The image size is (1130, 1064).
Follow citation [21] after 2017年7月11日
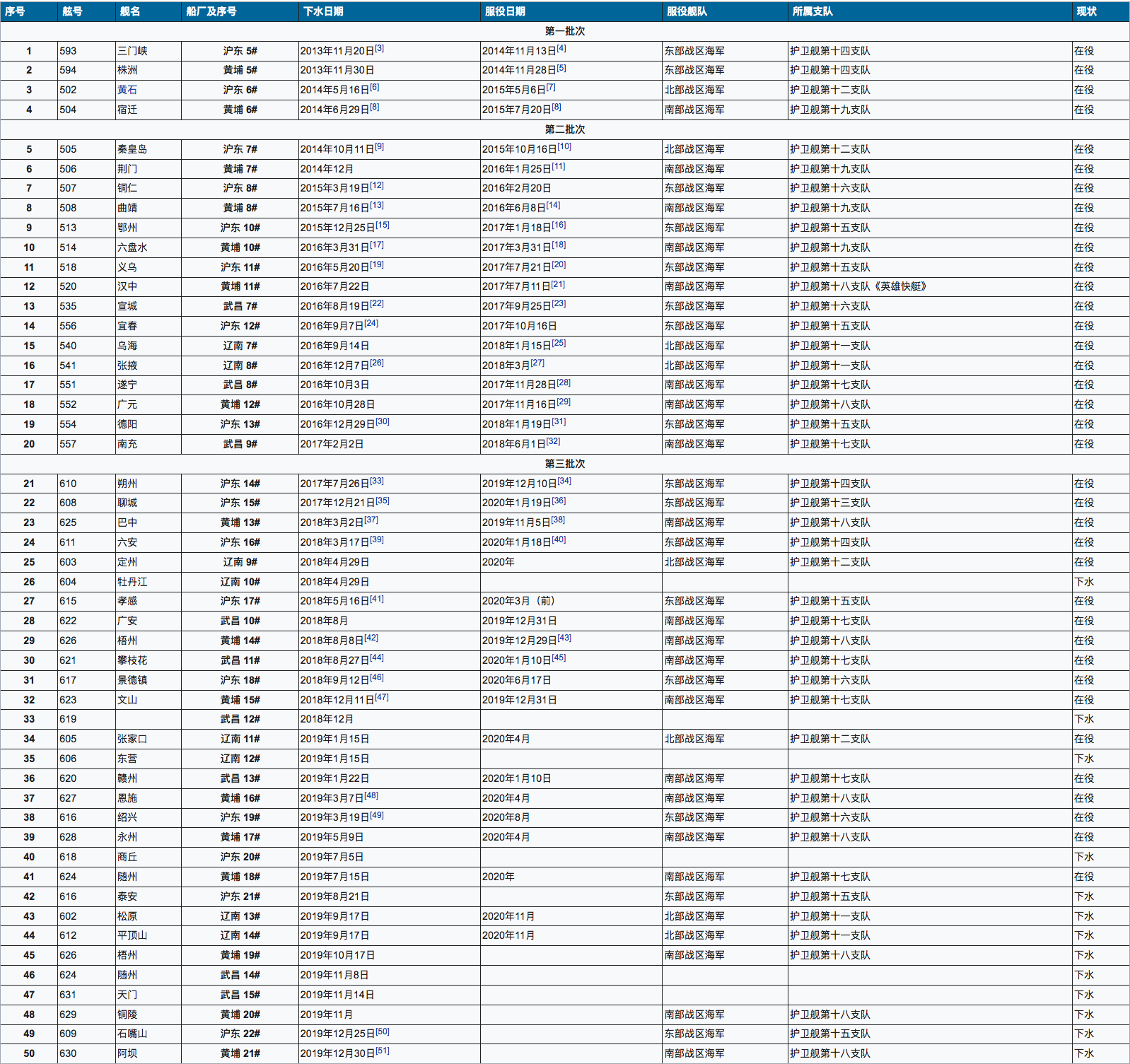click(x=558, y=284)
